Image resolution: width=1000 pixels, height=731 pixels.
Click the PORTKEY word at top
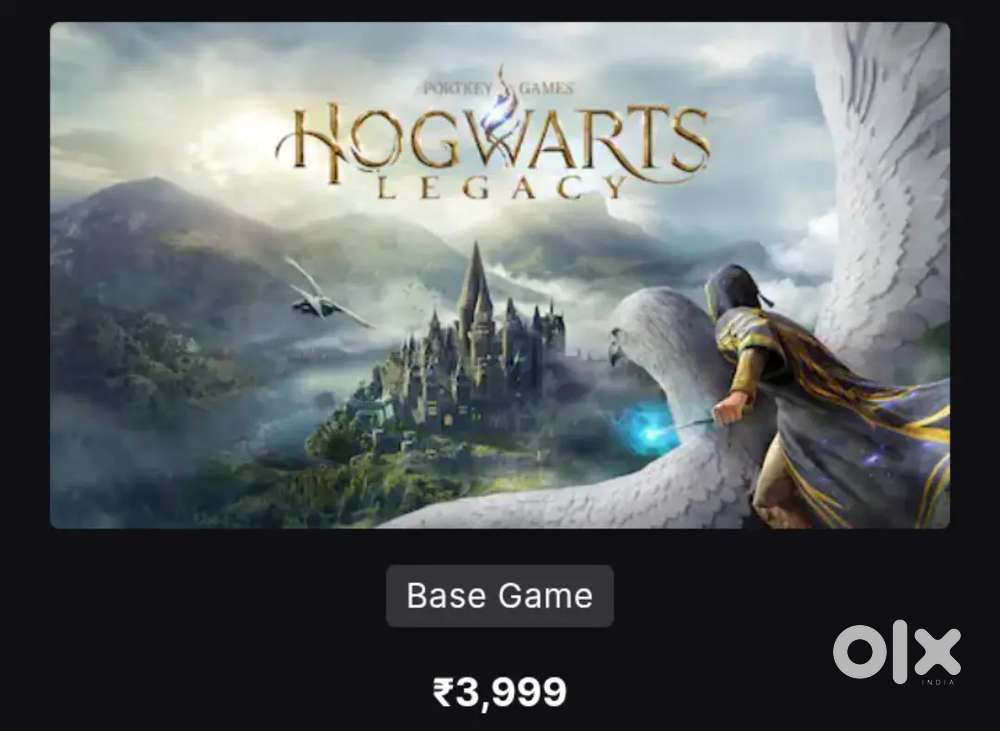click(x=457, y=89)
